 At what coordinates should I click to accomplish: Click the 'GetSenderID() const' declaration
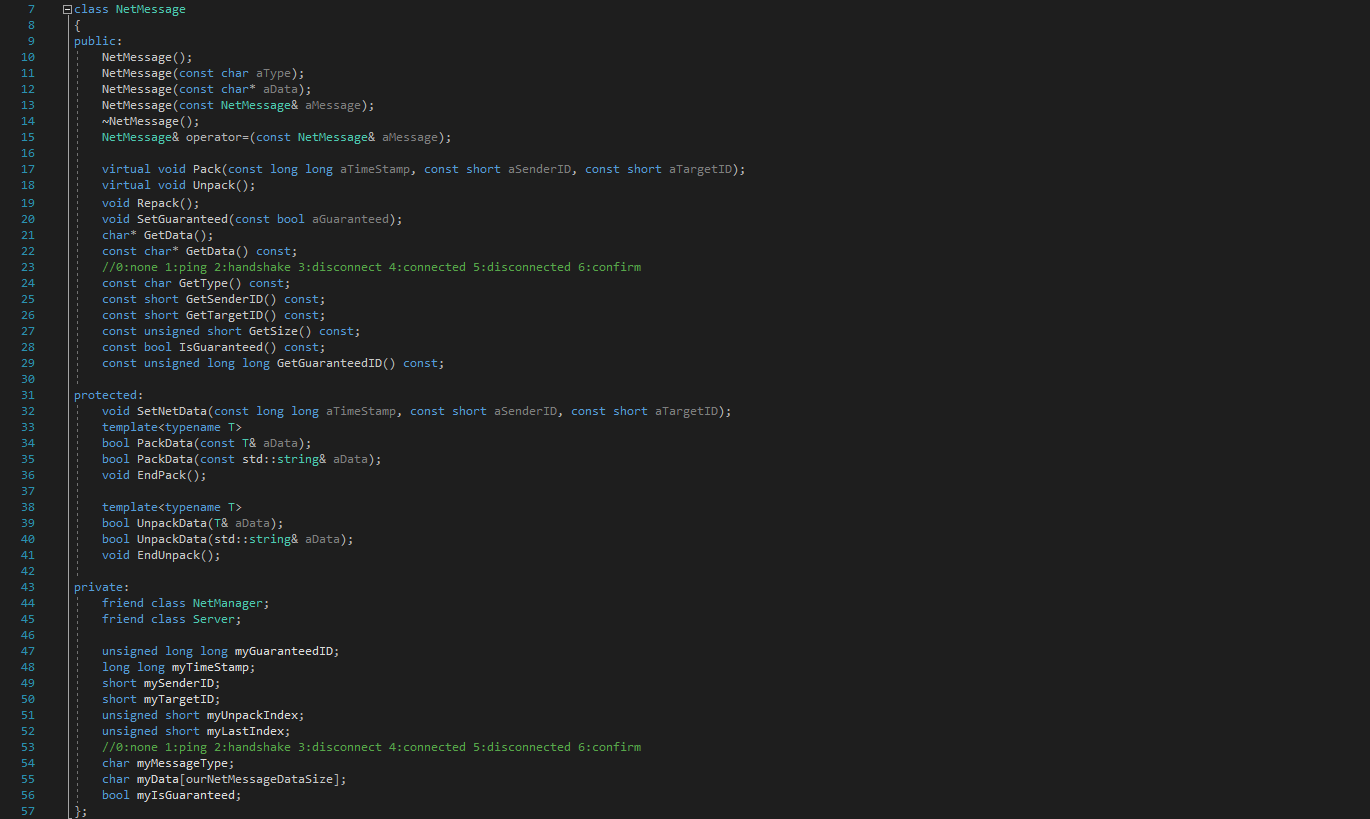[x=214, y=299]
